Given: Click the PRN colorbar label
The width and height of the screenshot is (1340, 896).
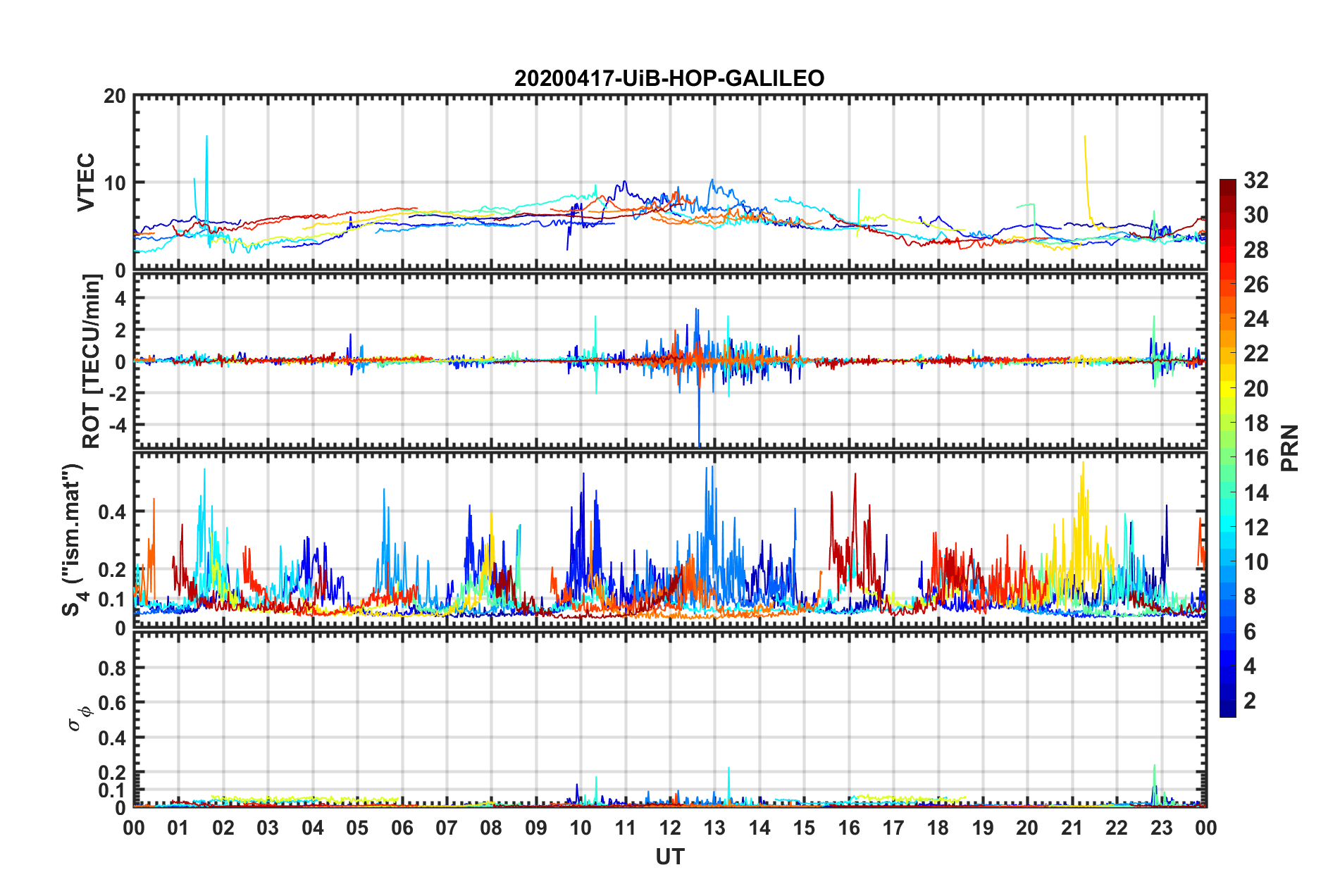Looking at the screenshot, I should click(1290, 448).
